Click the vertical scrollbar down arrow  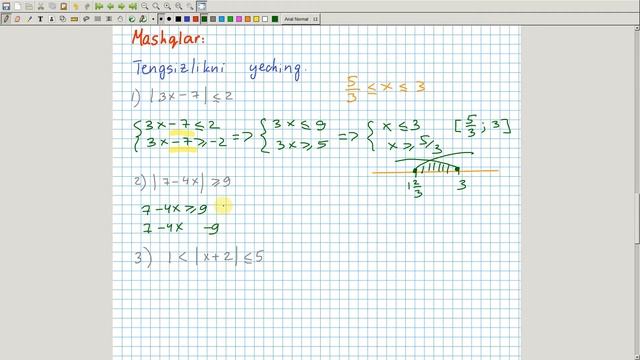(x=637, y=357)
